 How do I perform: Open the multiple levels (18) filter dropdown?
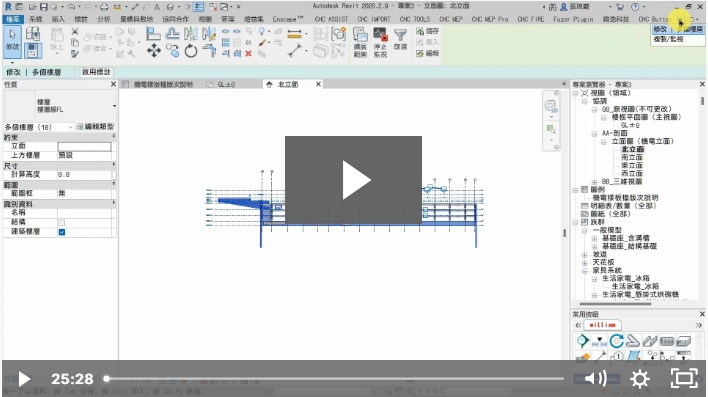pyautogui.click(x=39, y=127)
